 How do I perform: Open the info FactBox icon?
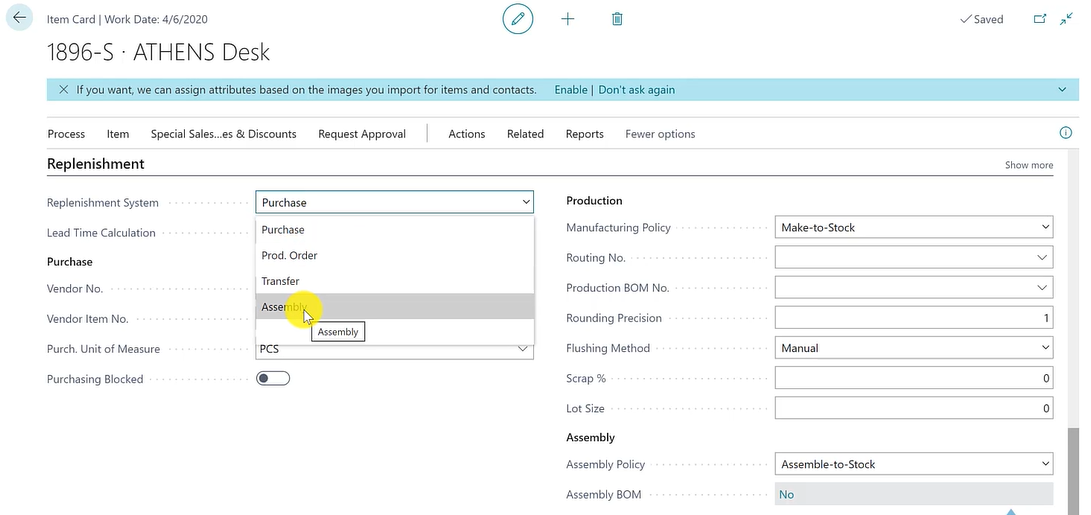1065,133
